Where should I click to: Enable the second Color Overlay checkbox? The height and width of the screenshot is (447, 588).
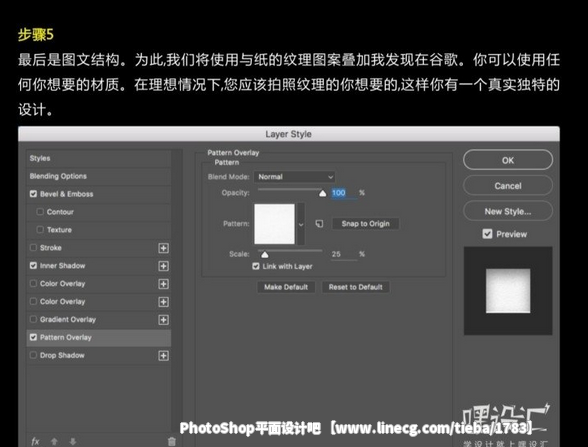click(33, 301)
